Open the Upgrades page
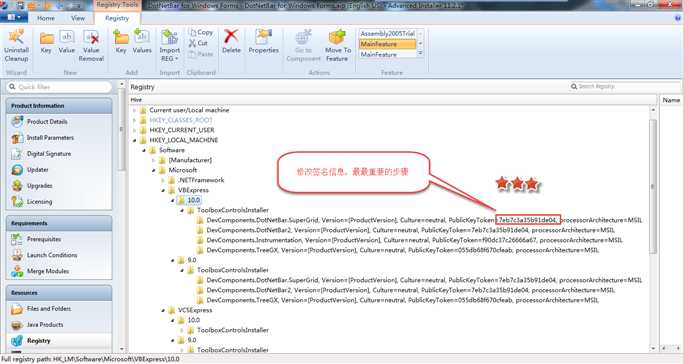Image resolution: width=683 pixels, height=364 pixels. [x=39, y=186]
